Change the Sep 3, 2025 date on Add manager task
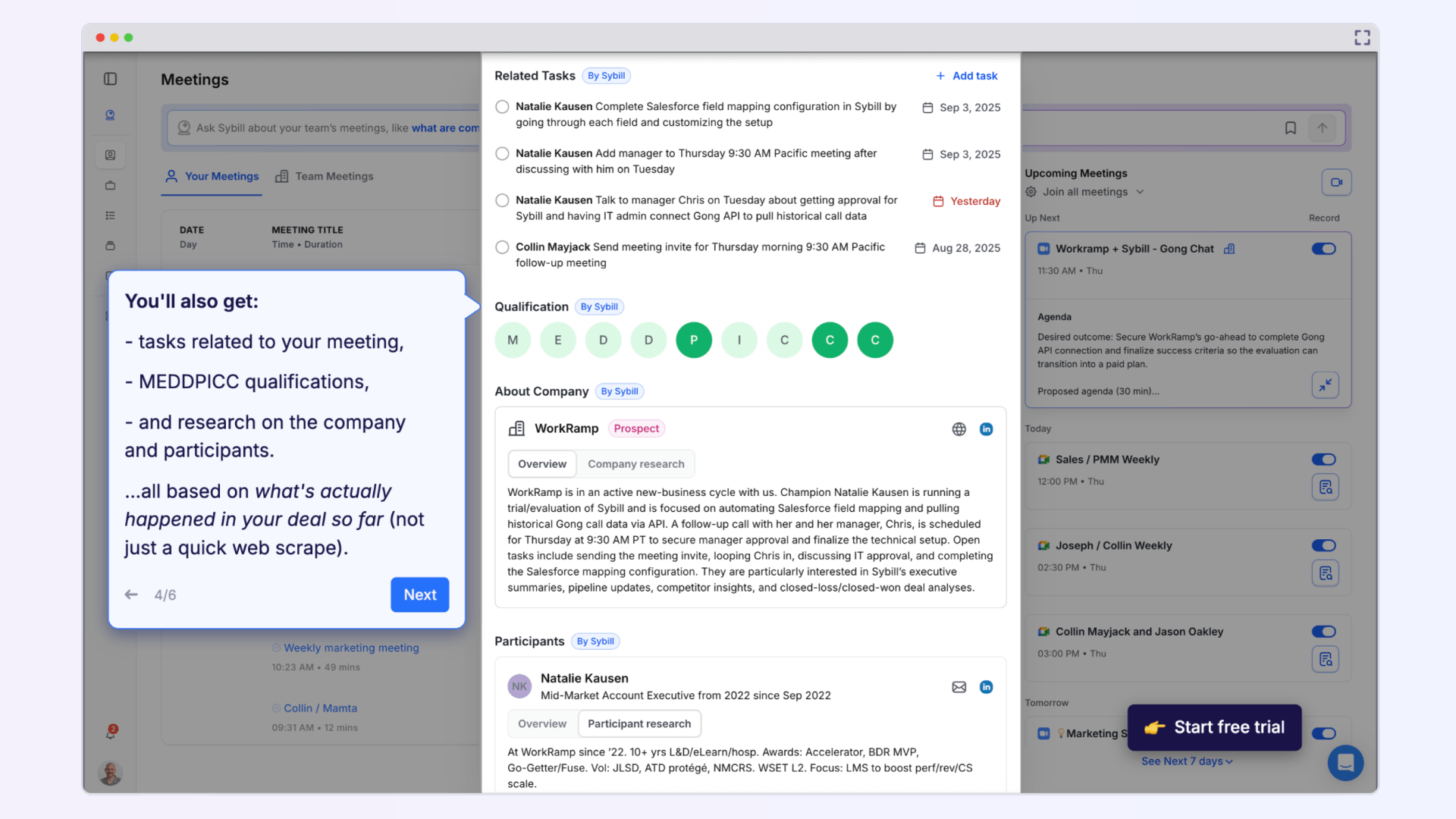 click(x=962, y=155)
